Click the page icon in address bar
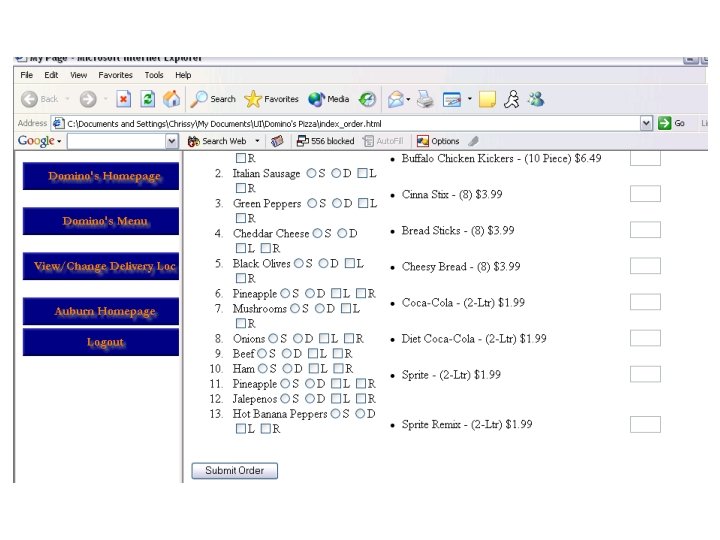The height and width of the screenshot is (540, 720). coord(58,123)
